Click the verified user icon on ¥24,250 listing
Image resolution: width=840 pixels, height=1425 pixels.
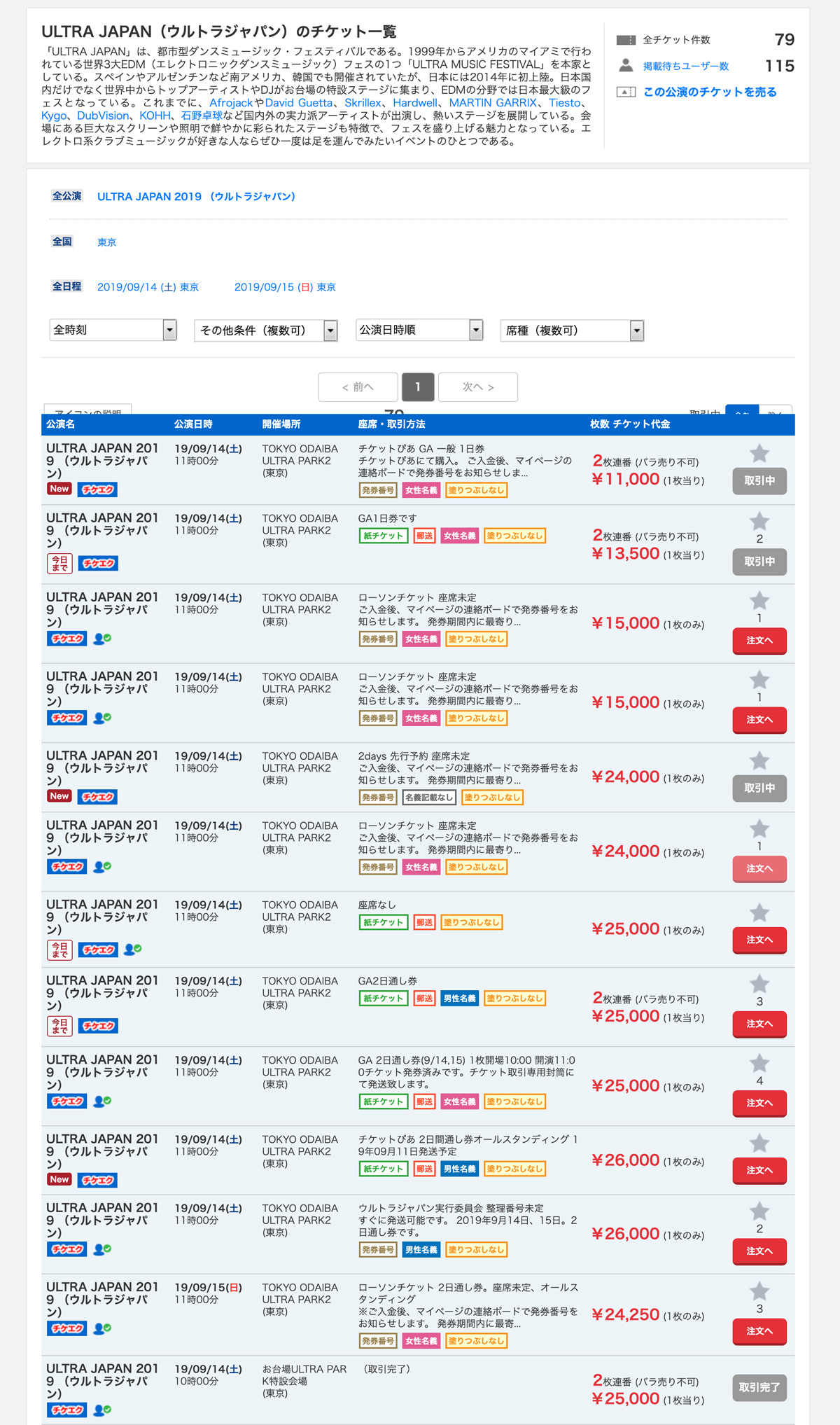pos(102,1328)
